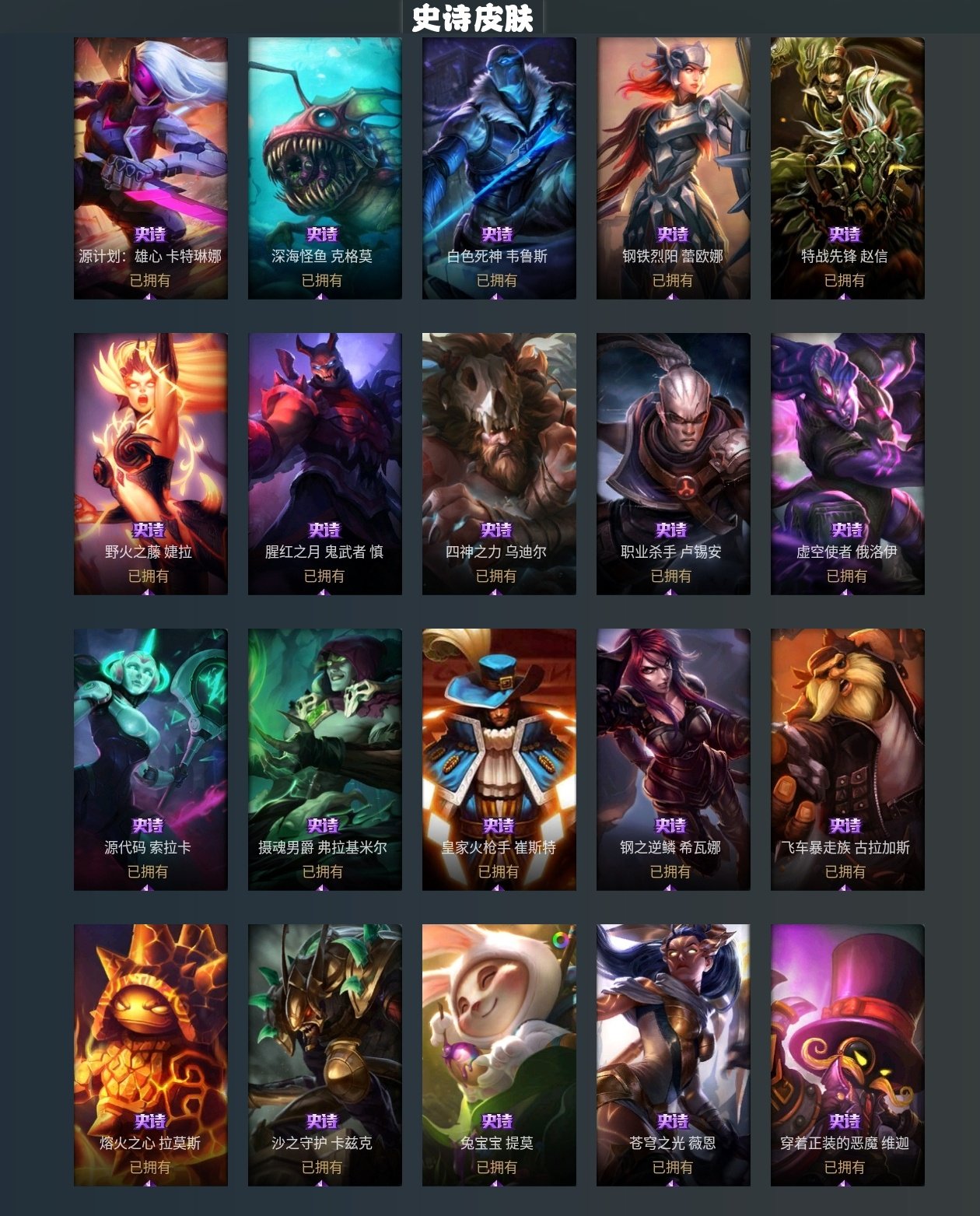Select the 源代码 索拉卡 skin thumbnail
This screenshot has width=980, height=1216.
point(151,759)
